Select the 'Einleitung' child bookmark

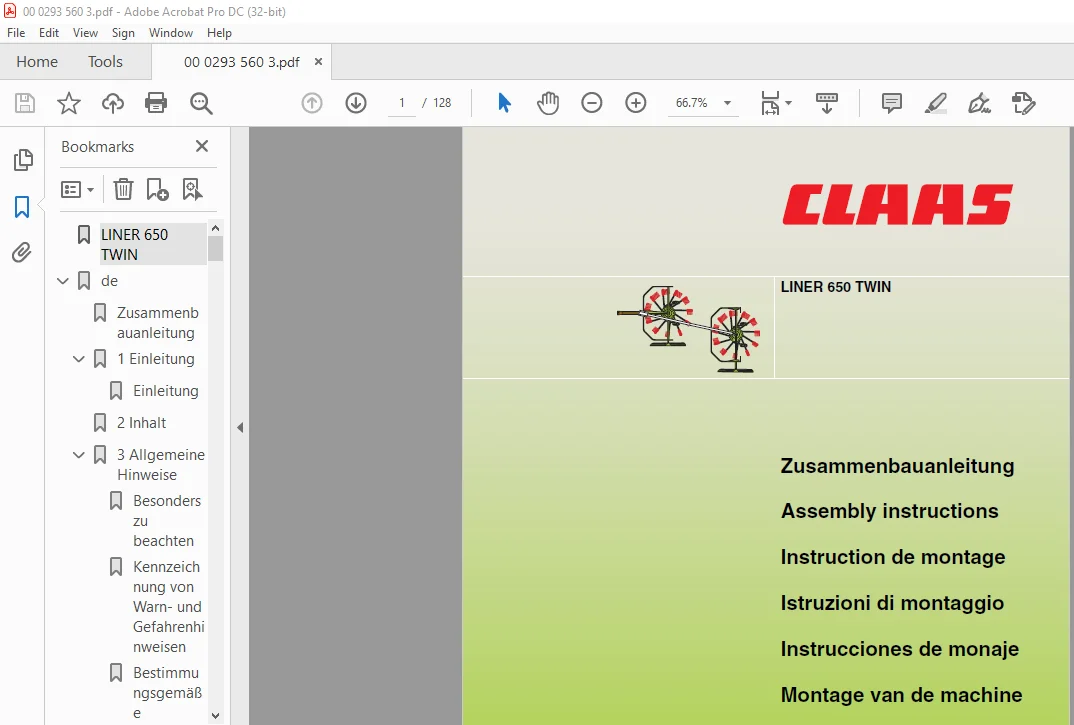tap(166, 391)
